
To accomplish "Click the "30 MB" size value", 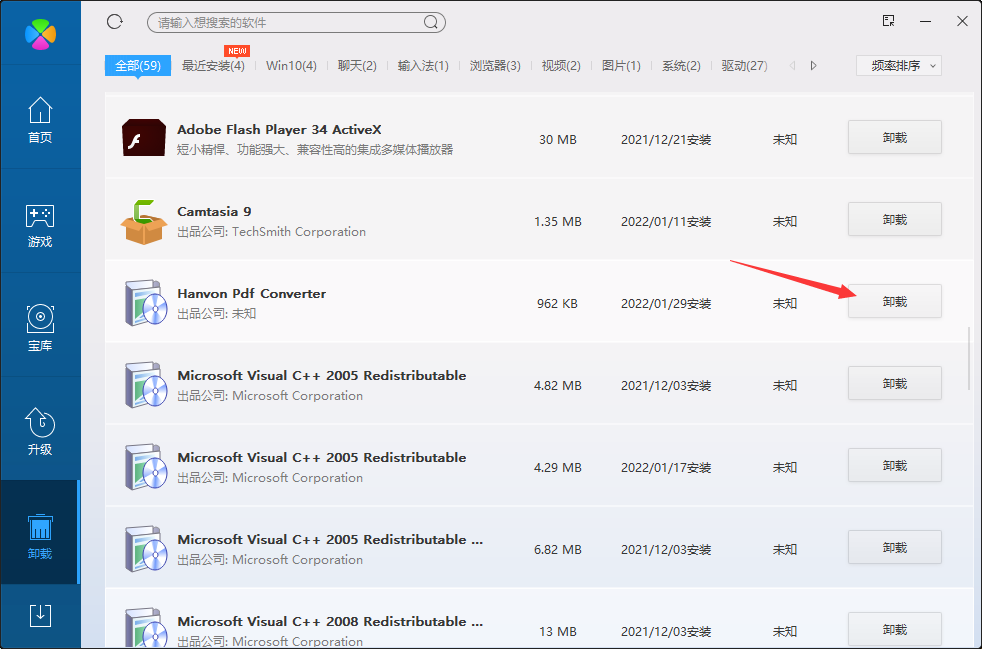I will (x=558, y=140).
